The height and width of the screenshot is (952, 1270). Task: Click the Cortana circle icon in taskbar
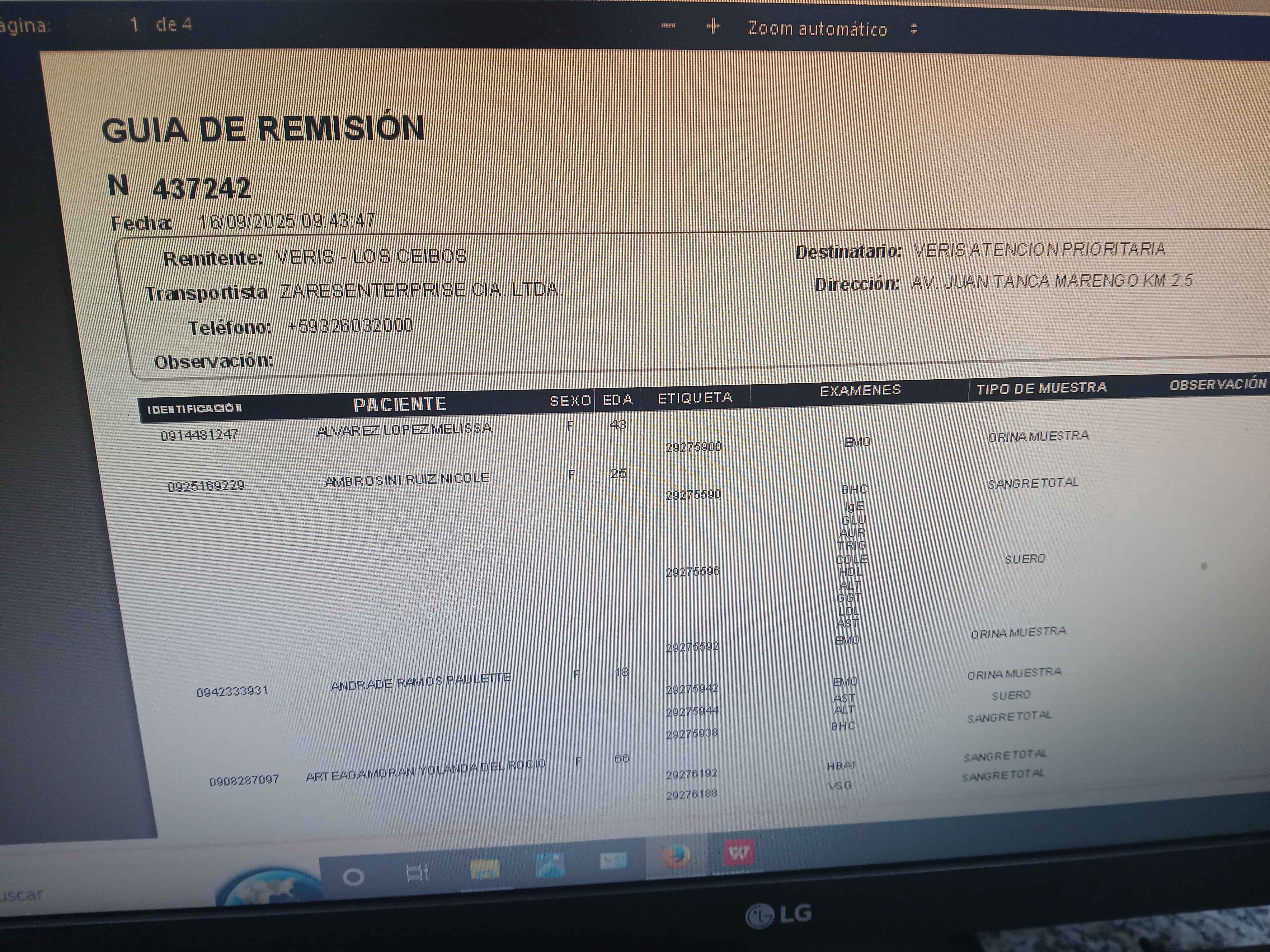point(353,877)
